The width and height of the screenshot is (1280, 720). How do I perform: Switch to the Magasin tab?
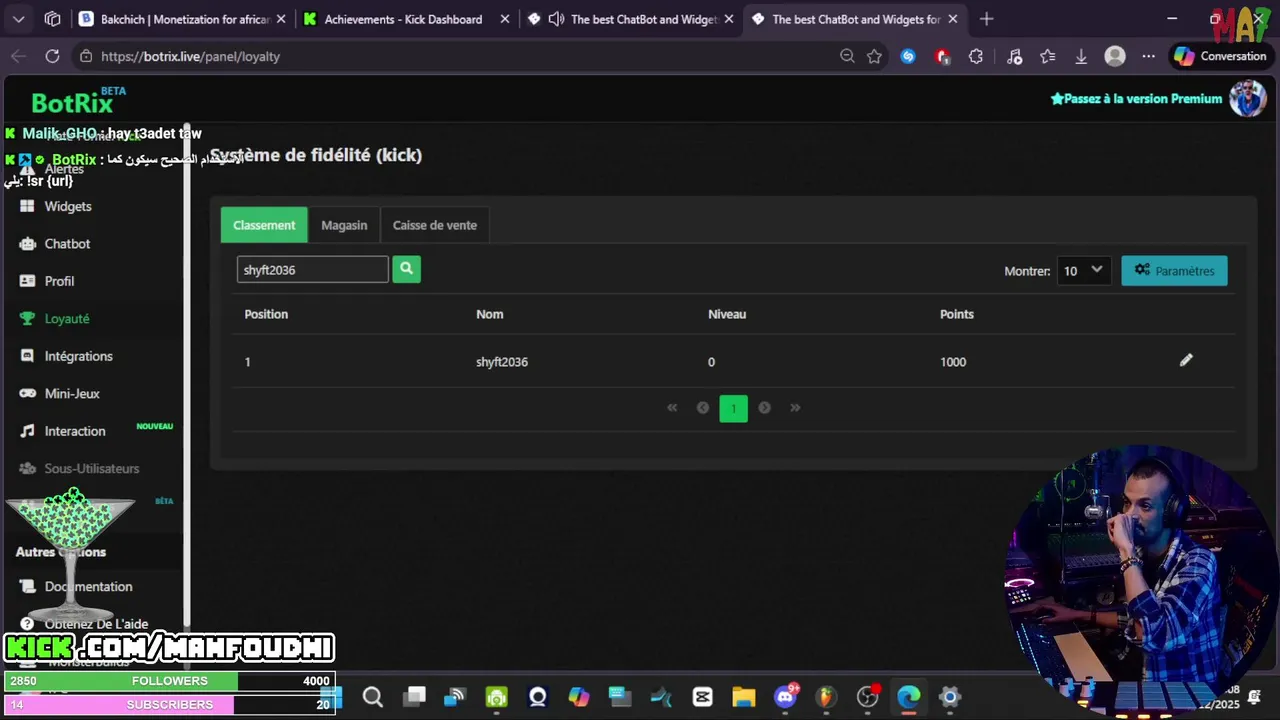click(x=344, y=225)
